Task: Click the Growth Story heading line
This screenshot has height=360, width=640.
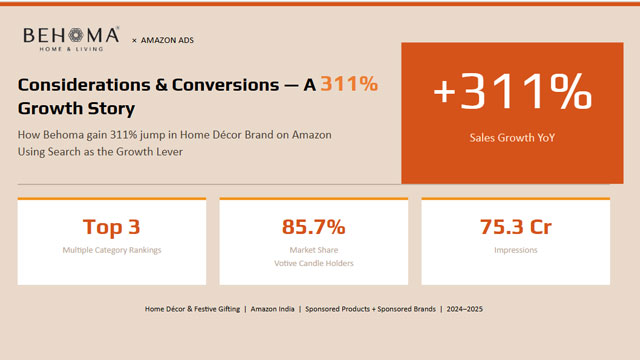Action: pyautogui.click(x=76, y=109)
